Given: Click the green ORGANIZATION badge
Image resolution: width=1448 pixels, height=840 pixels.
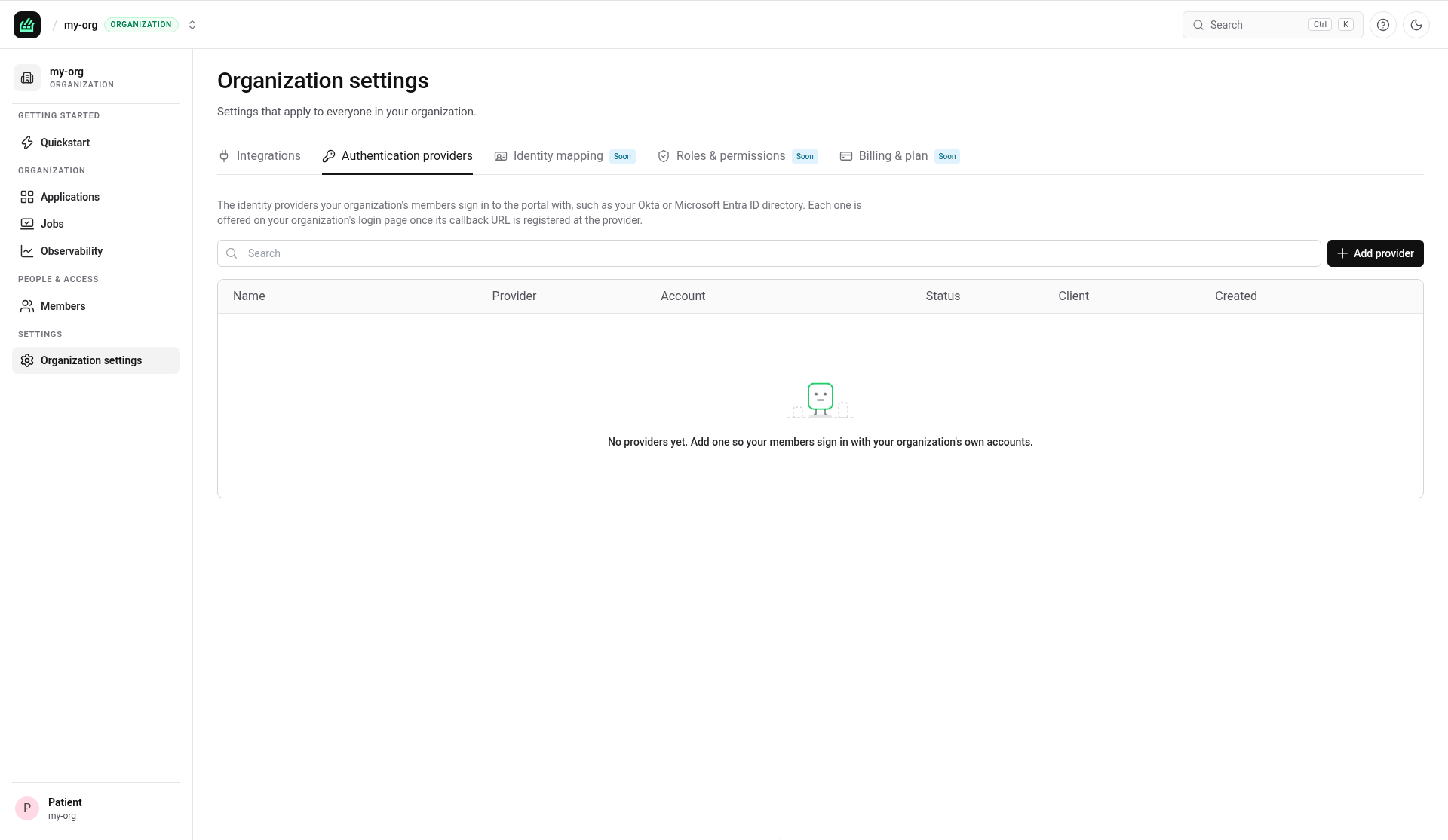Looking at the screenshot, I should 141,25.
